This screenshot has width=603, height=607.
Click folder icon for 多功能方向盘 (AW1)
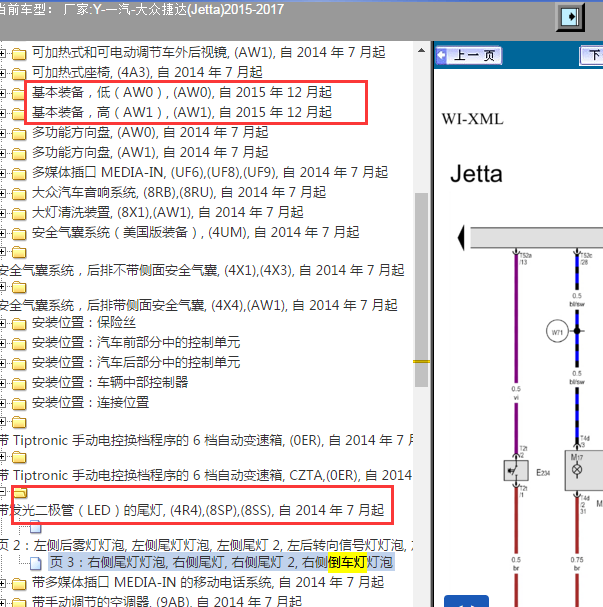[19, 153]
